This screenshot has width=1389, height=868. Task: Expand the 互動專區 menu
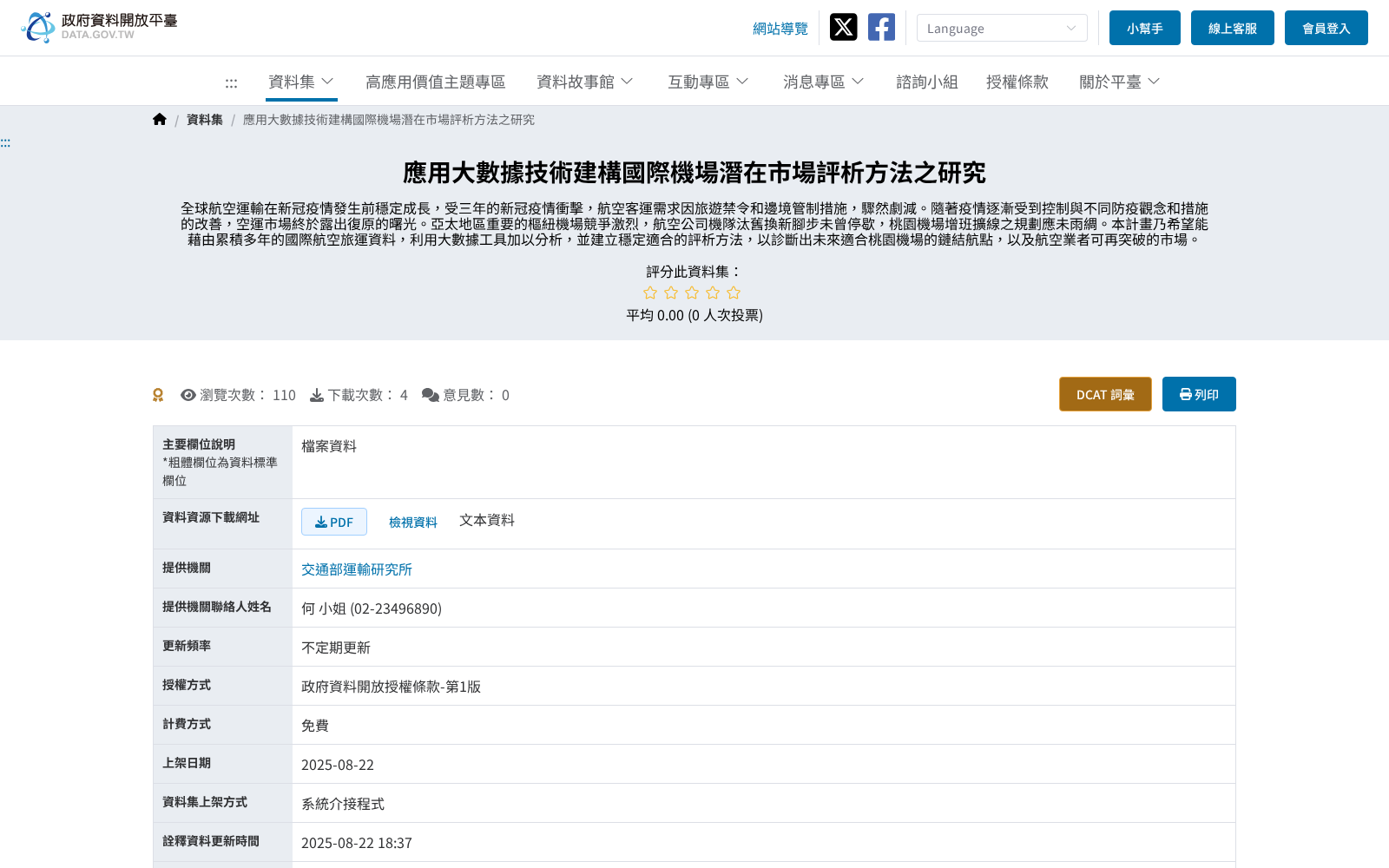708,82
